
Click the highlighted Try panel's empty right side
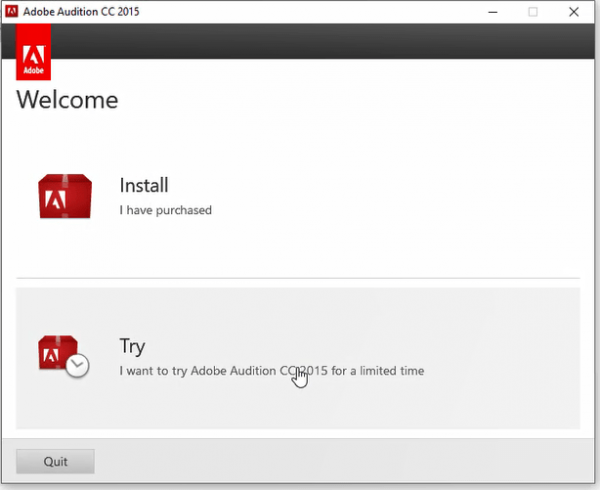(x=500, y=357)
